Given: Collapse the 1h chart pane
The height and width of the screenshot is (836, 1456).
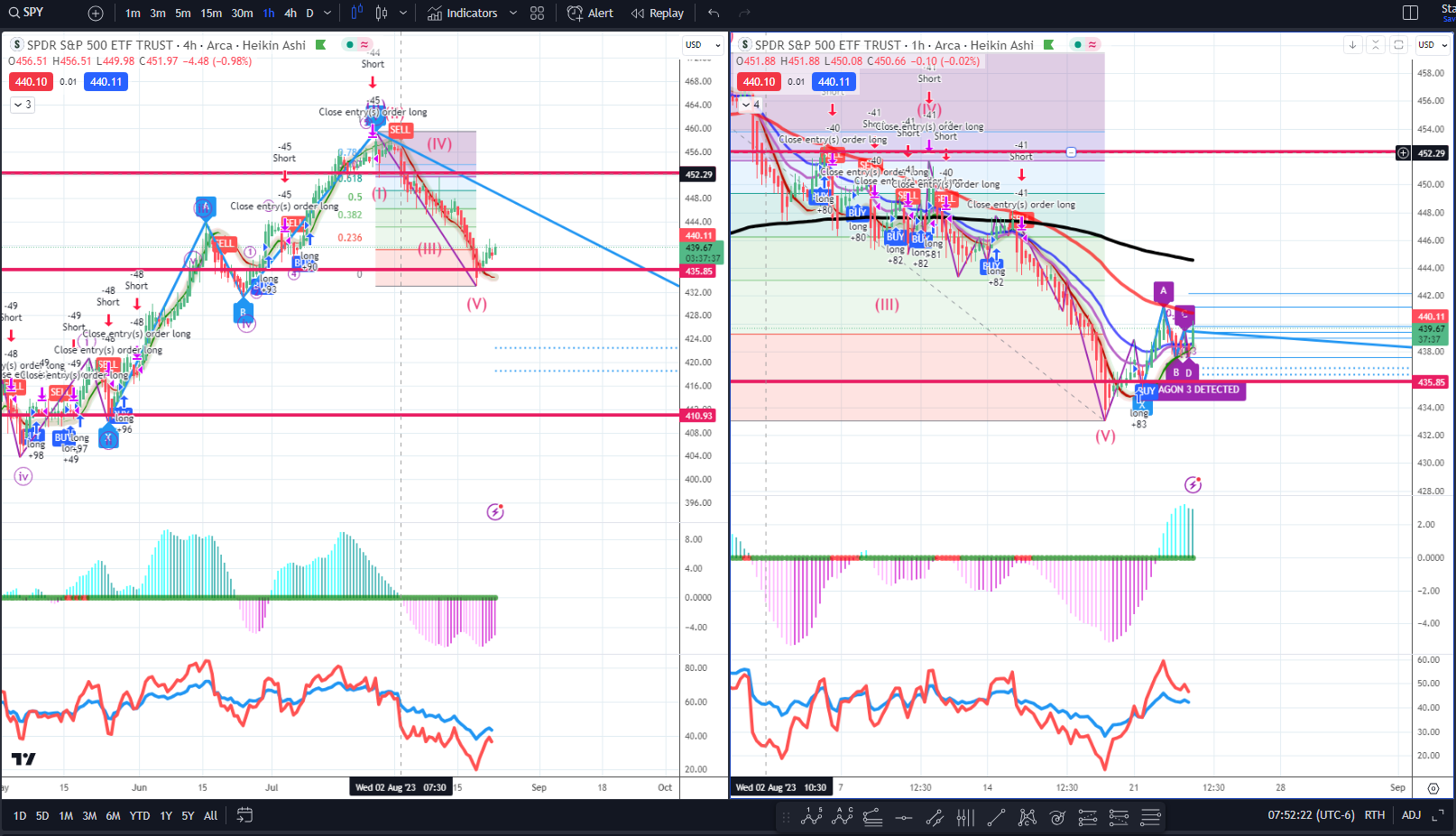Looking at the screenshot, I should [1375, 44].
